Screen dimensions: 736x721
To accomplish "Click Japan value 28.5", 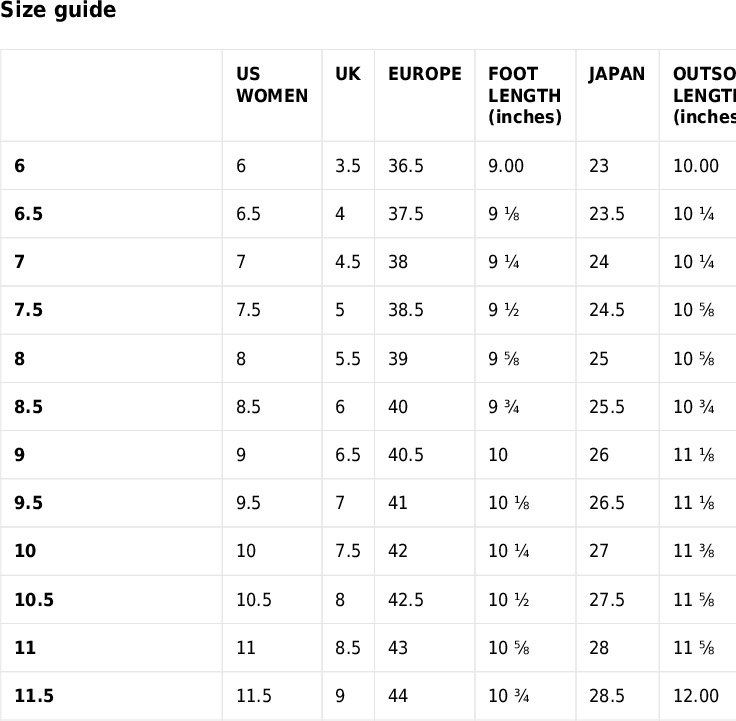I will click(607, 696).
